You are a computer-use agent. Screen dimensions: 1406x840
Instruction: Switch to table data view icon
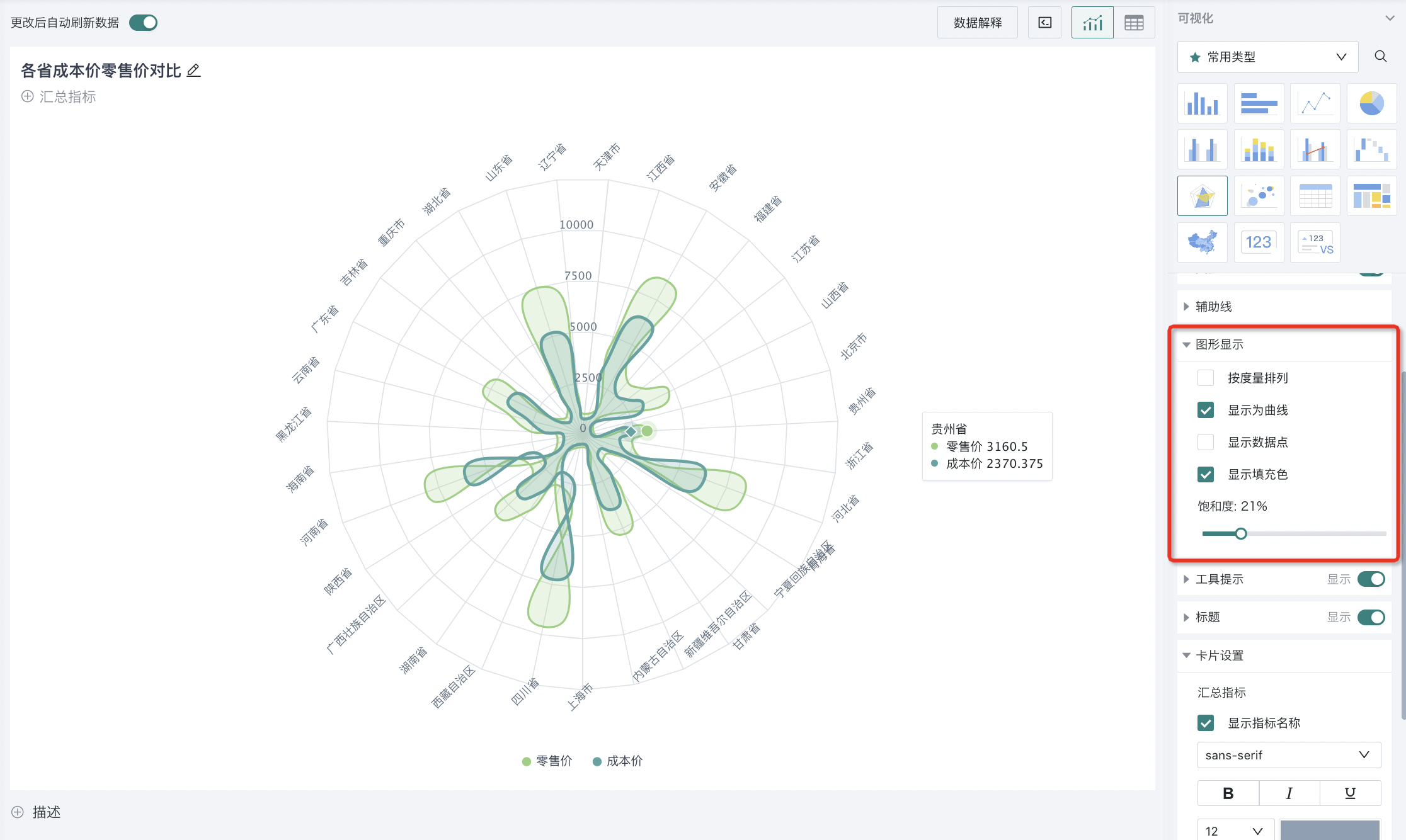click(x=1134, y=23)
